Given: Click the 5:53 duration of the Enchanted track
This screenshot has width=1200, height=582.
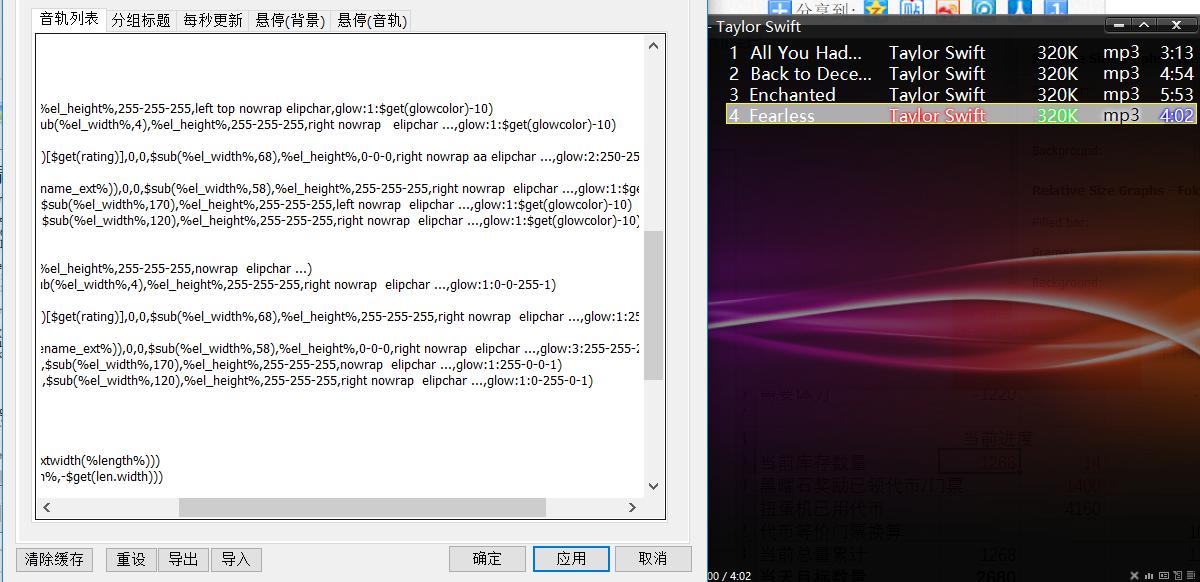Looking at the screenshot, I should tap(1177, 95).
